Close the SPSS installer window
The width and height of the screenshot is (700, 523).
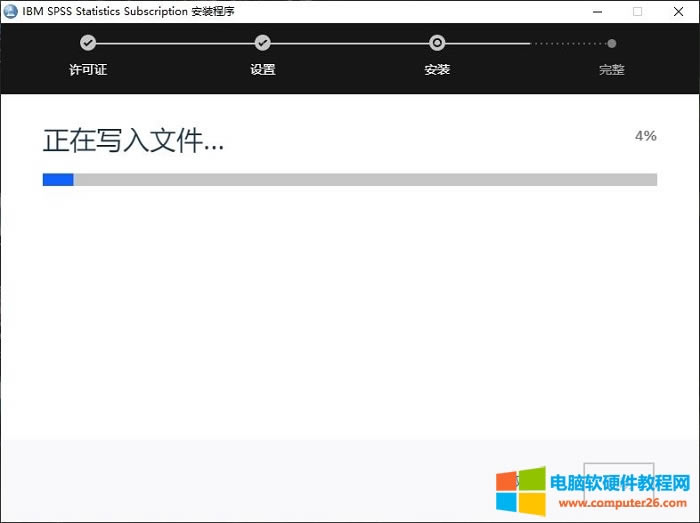tap(680, 11)
